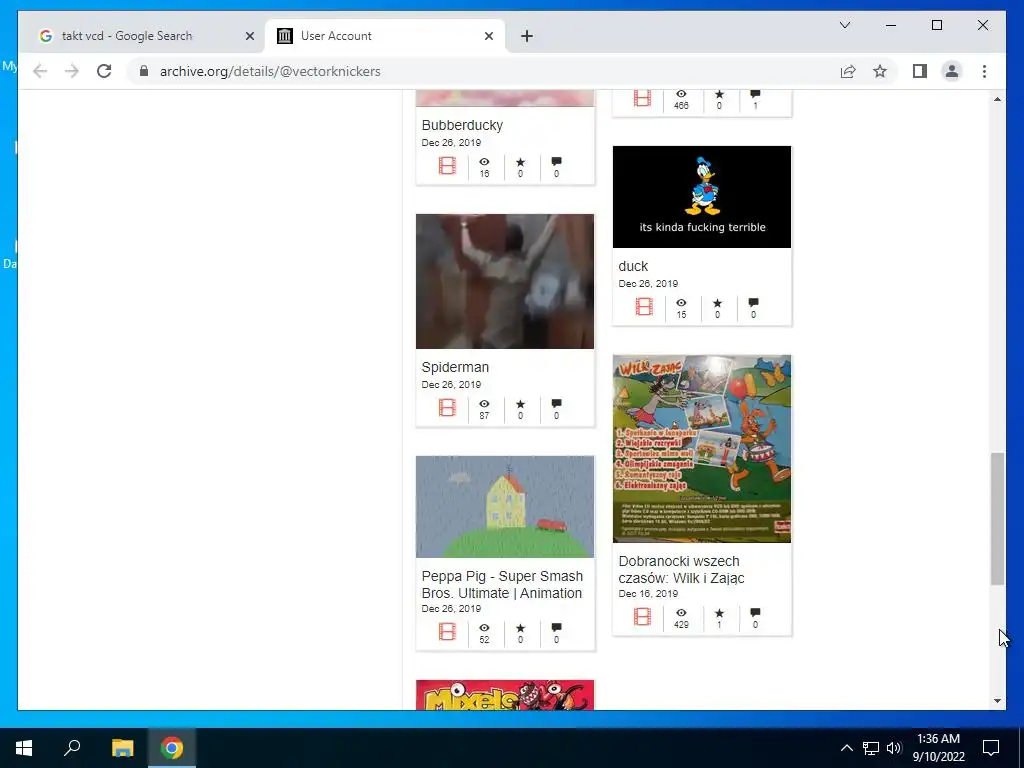Open the notification center icon
Screen dimensions: 1024x768
click(x=991, y=748)
